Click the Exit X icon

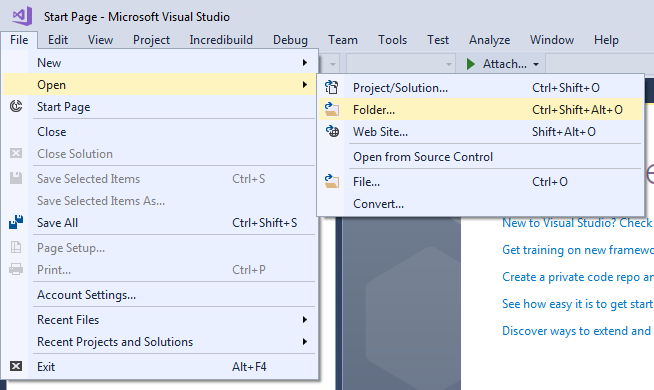16,366
